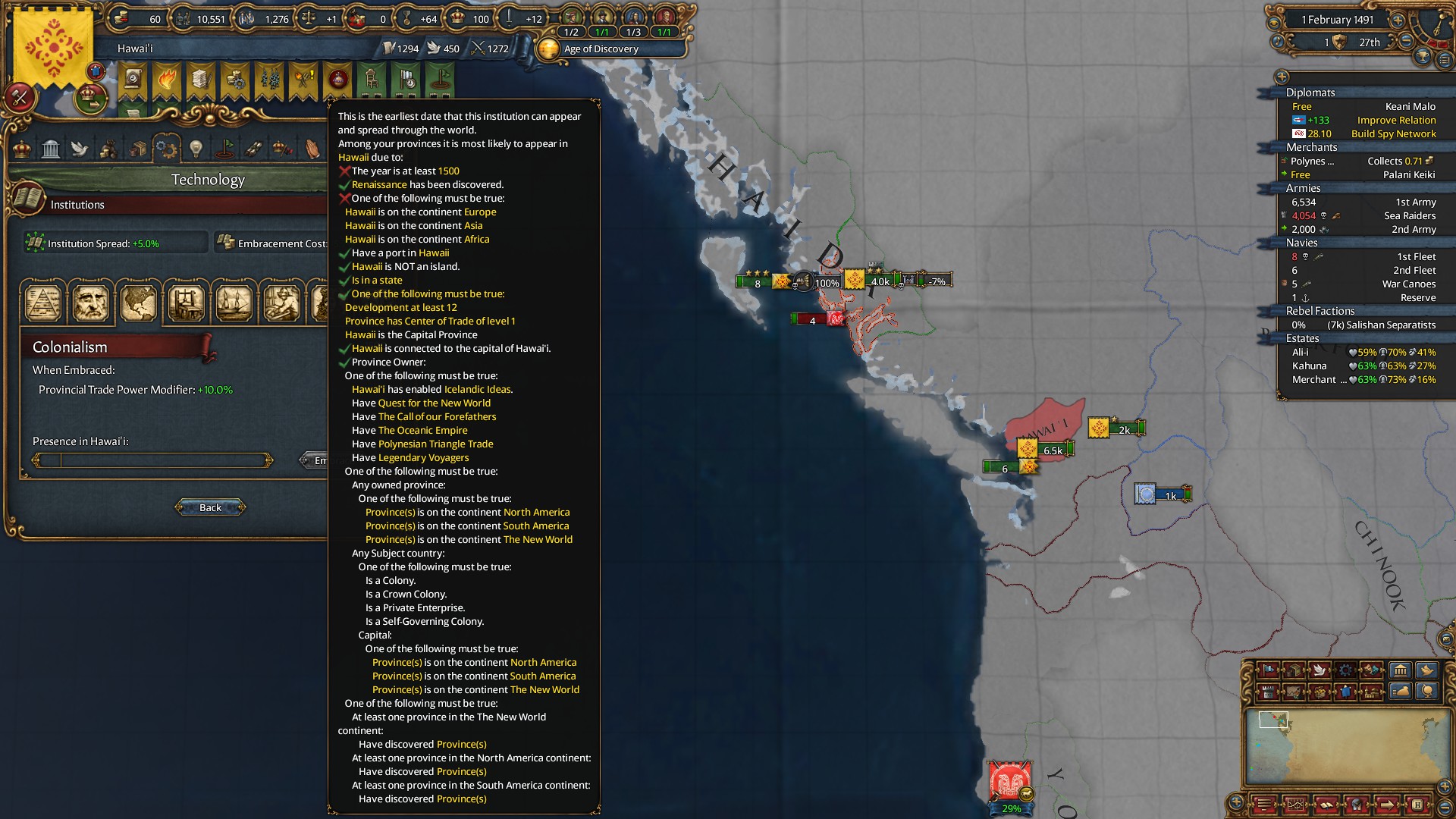Viewport: 1456px width, 819px height.
Task: Open the achievements trophy button
Action: click(x=1423, y=57)
